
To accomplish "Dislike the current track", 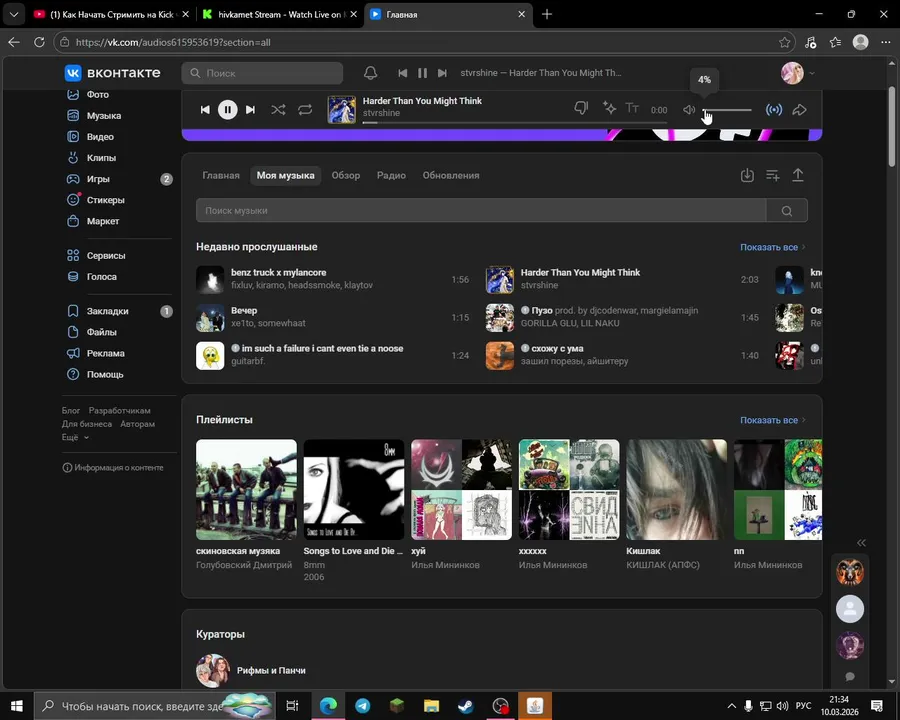I will click(581, 108).
